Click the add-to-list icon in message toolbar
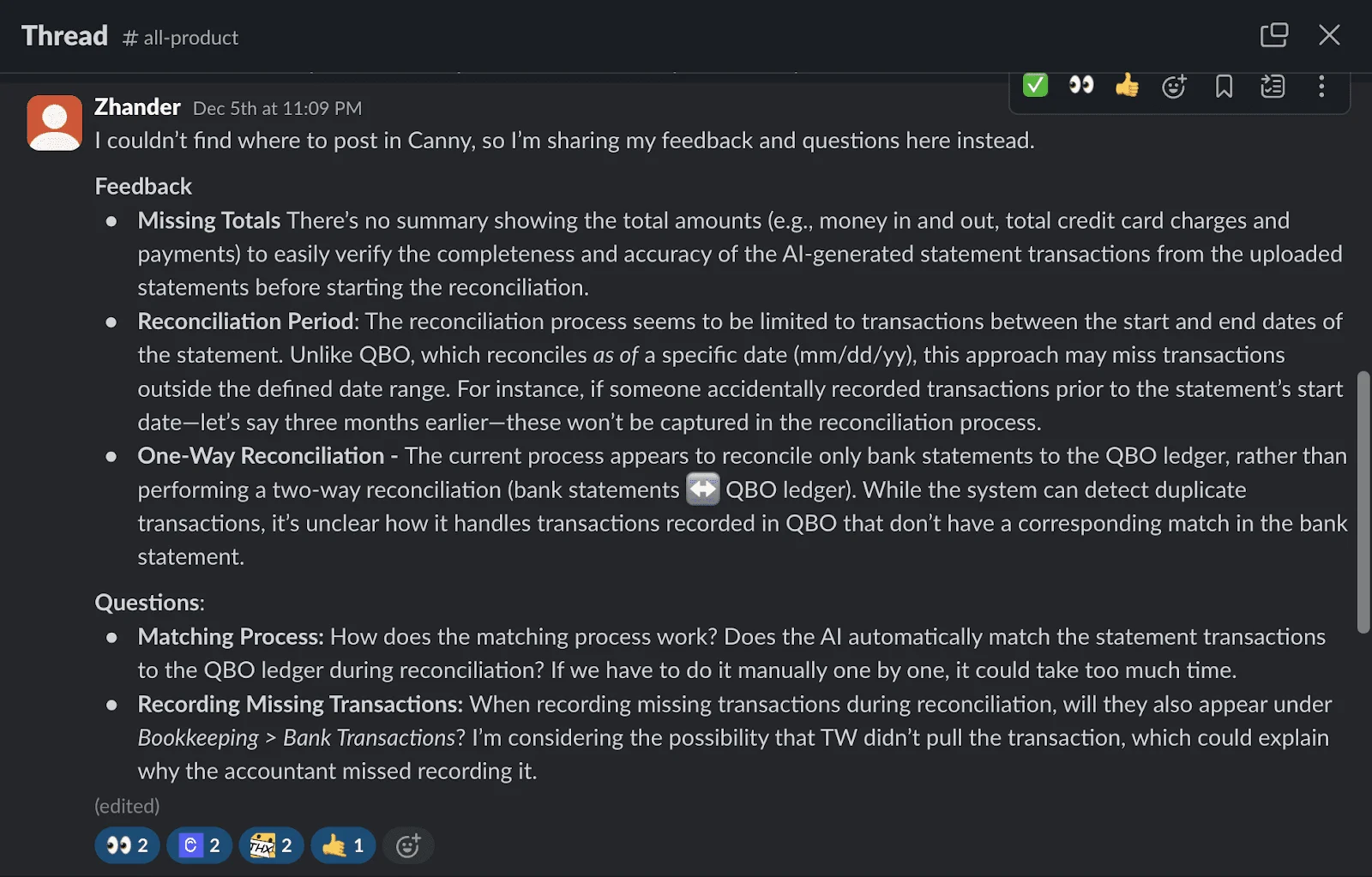Image resolution: width=1372 pixels, height=877 pixels. [1273, 87]
